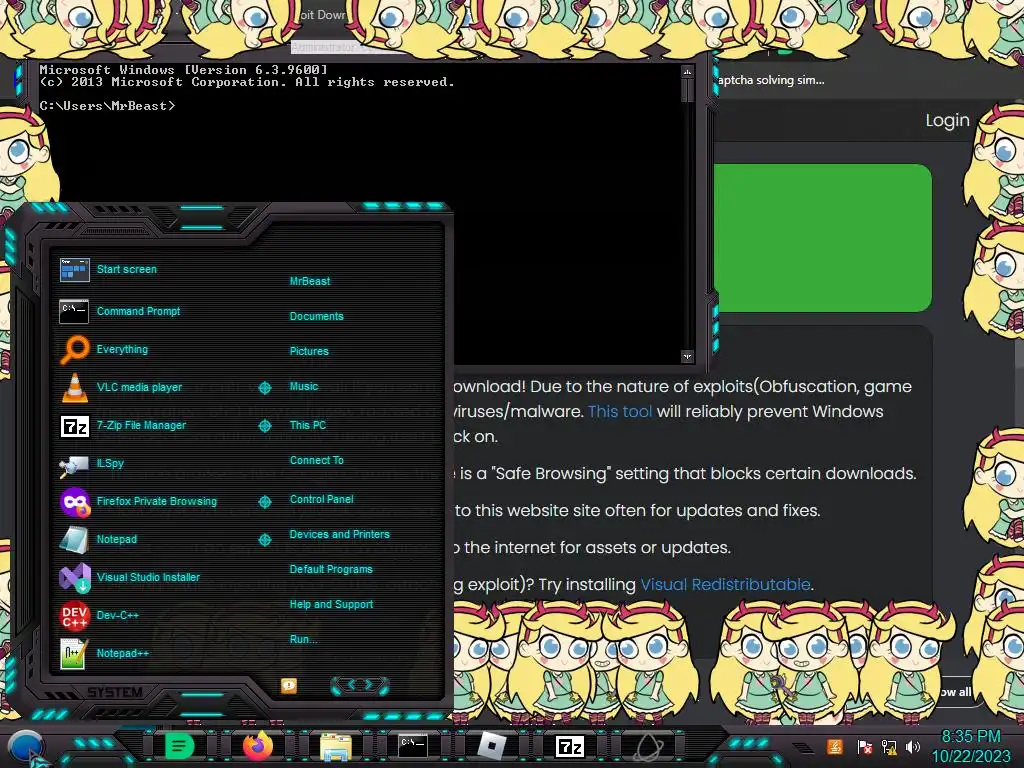Expand Firefox Private Browsing jump list arrow
Screen dimensions: 1024x768
264,502
